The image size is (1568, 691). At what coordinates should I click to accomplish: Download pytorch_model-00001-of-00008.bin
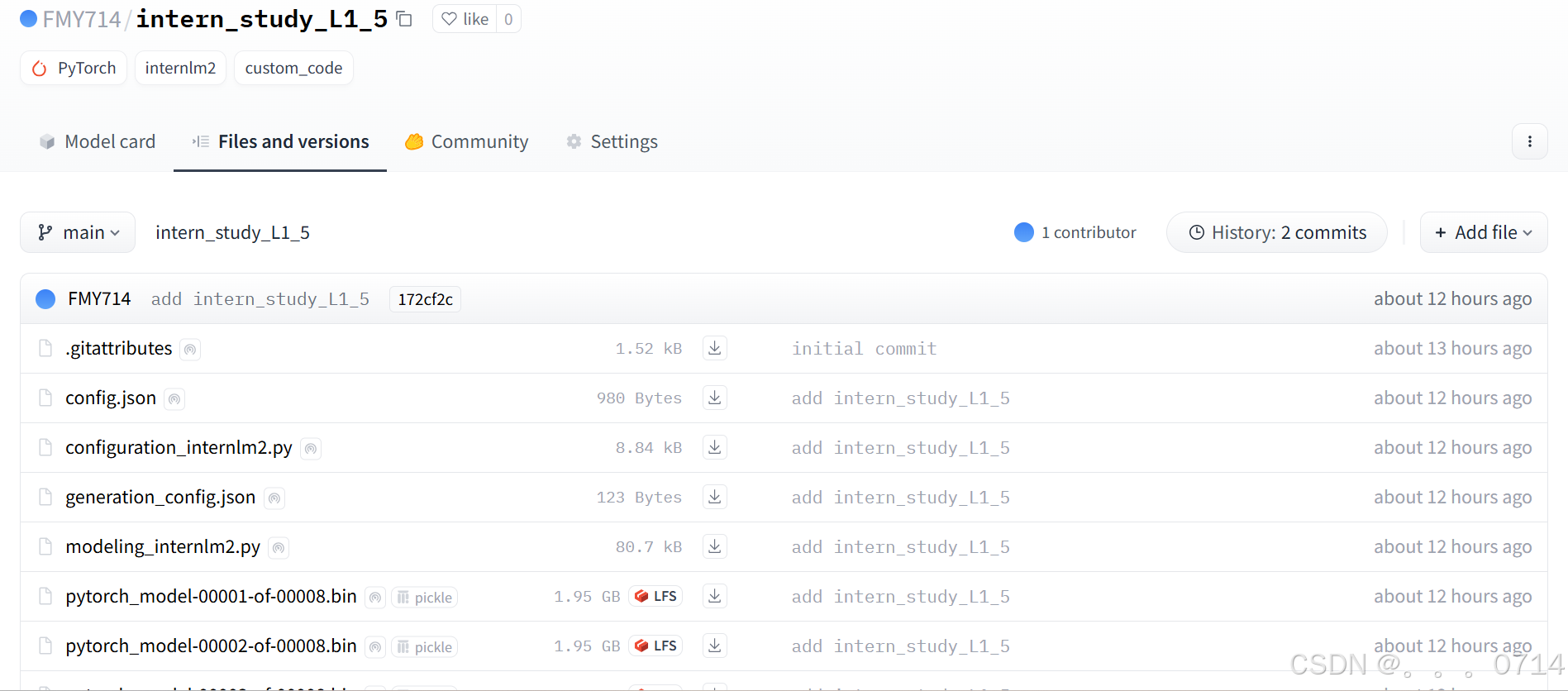715,596
